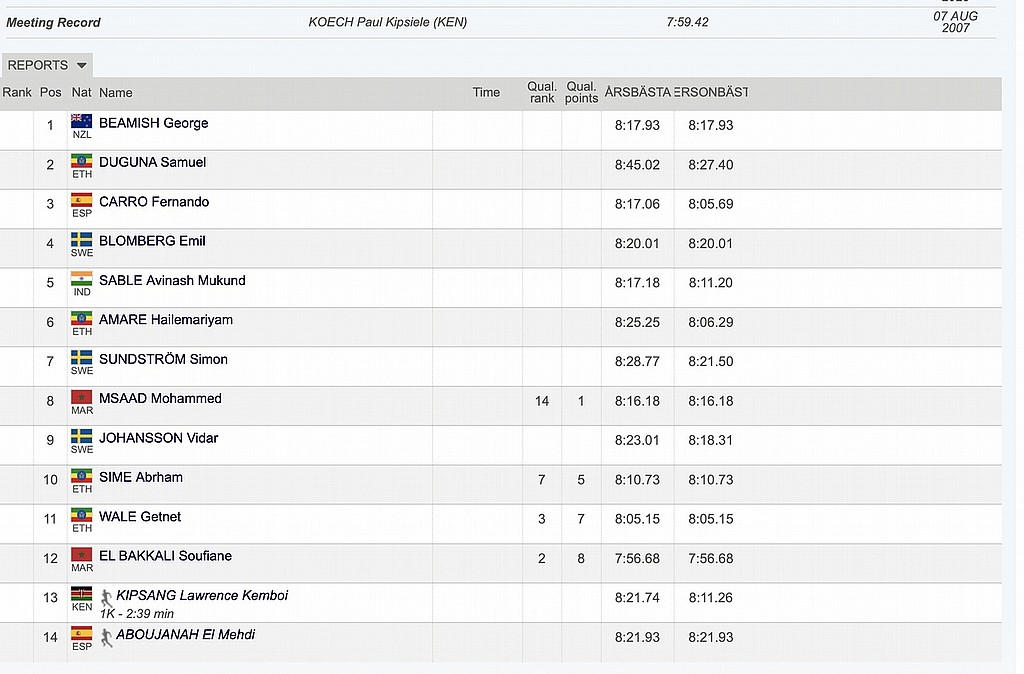Click WALE qualification points 7

[x=581, y=519]
